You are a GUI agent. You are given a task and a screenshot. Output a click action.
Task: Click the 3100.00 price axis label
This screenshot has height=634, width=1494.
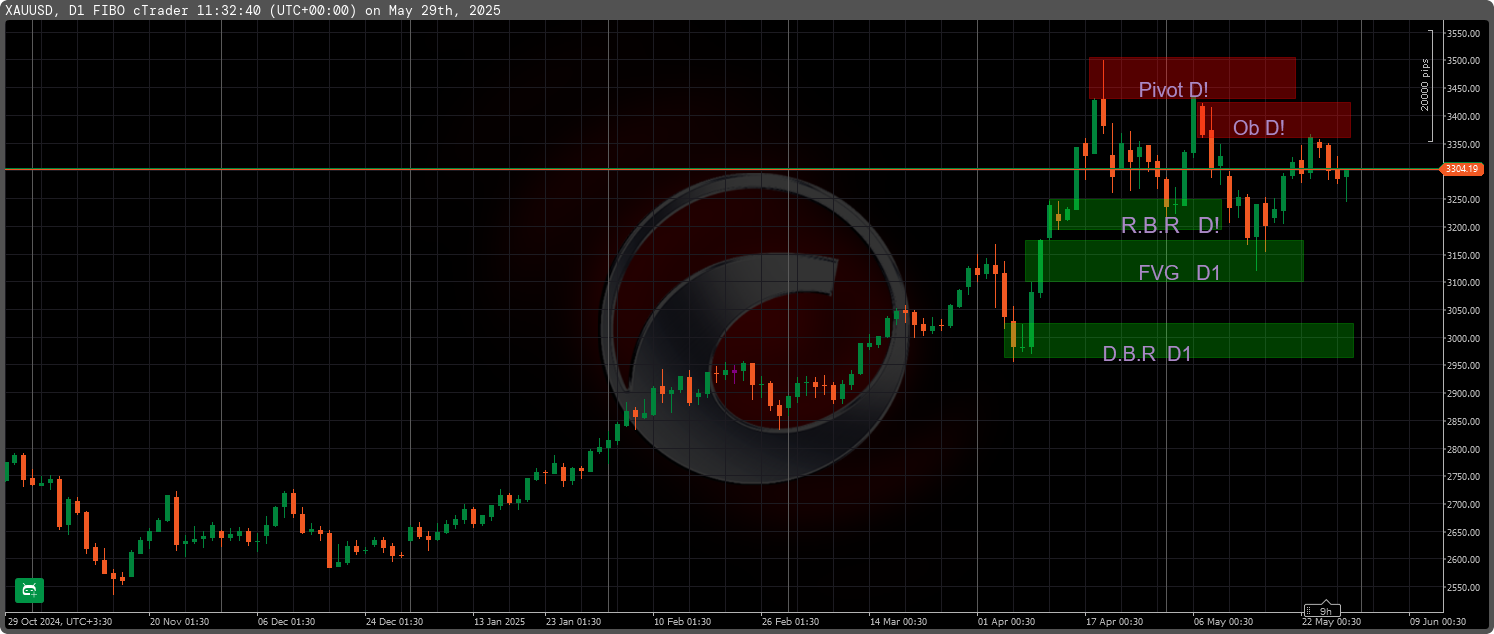[x=1462, y=283]
